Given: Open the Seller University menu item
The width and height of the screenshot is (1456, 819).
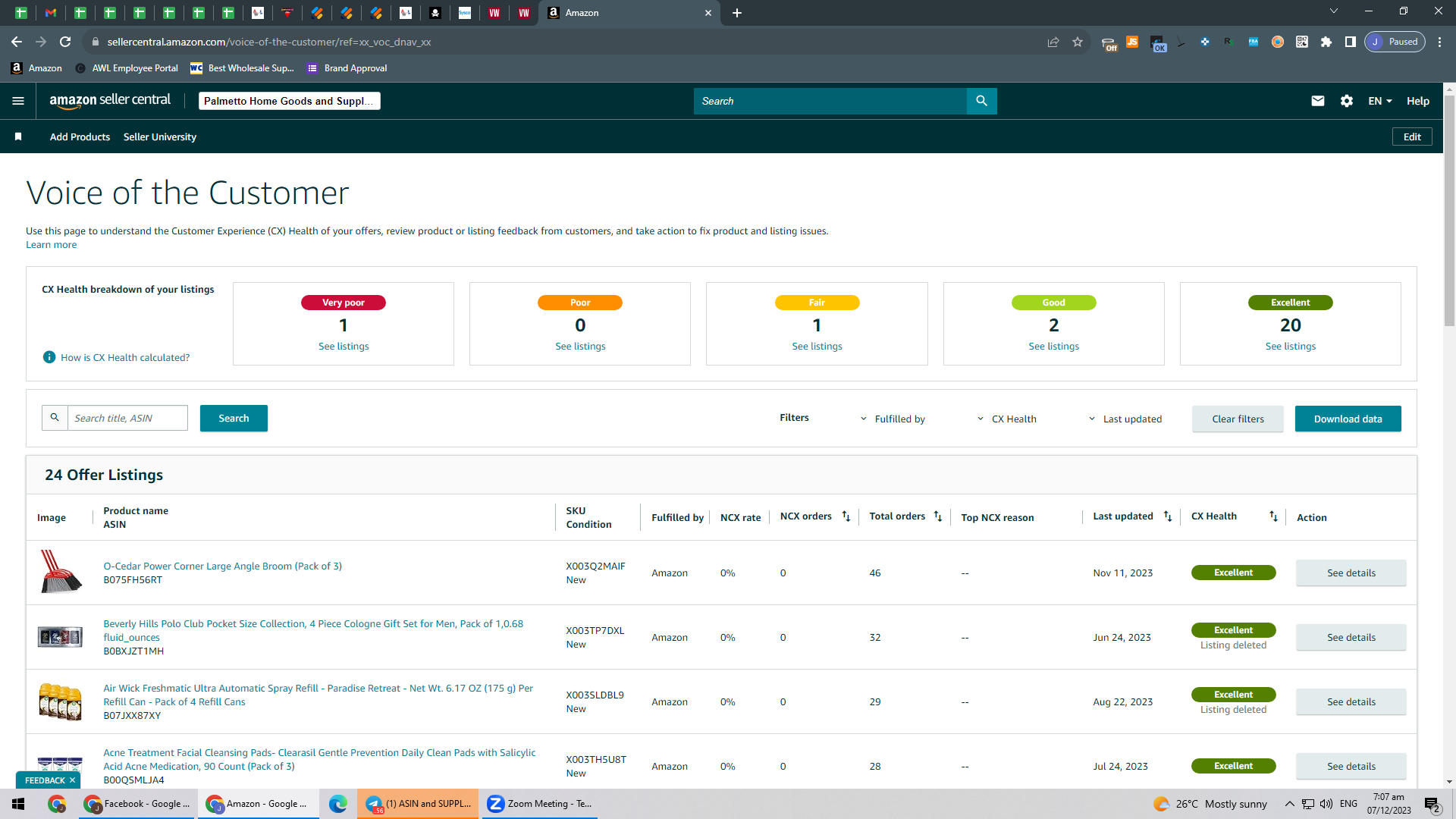Looking at the screenshot, I should point(160,136).
